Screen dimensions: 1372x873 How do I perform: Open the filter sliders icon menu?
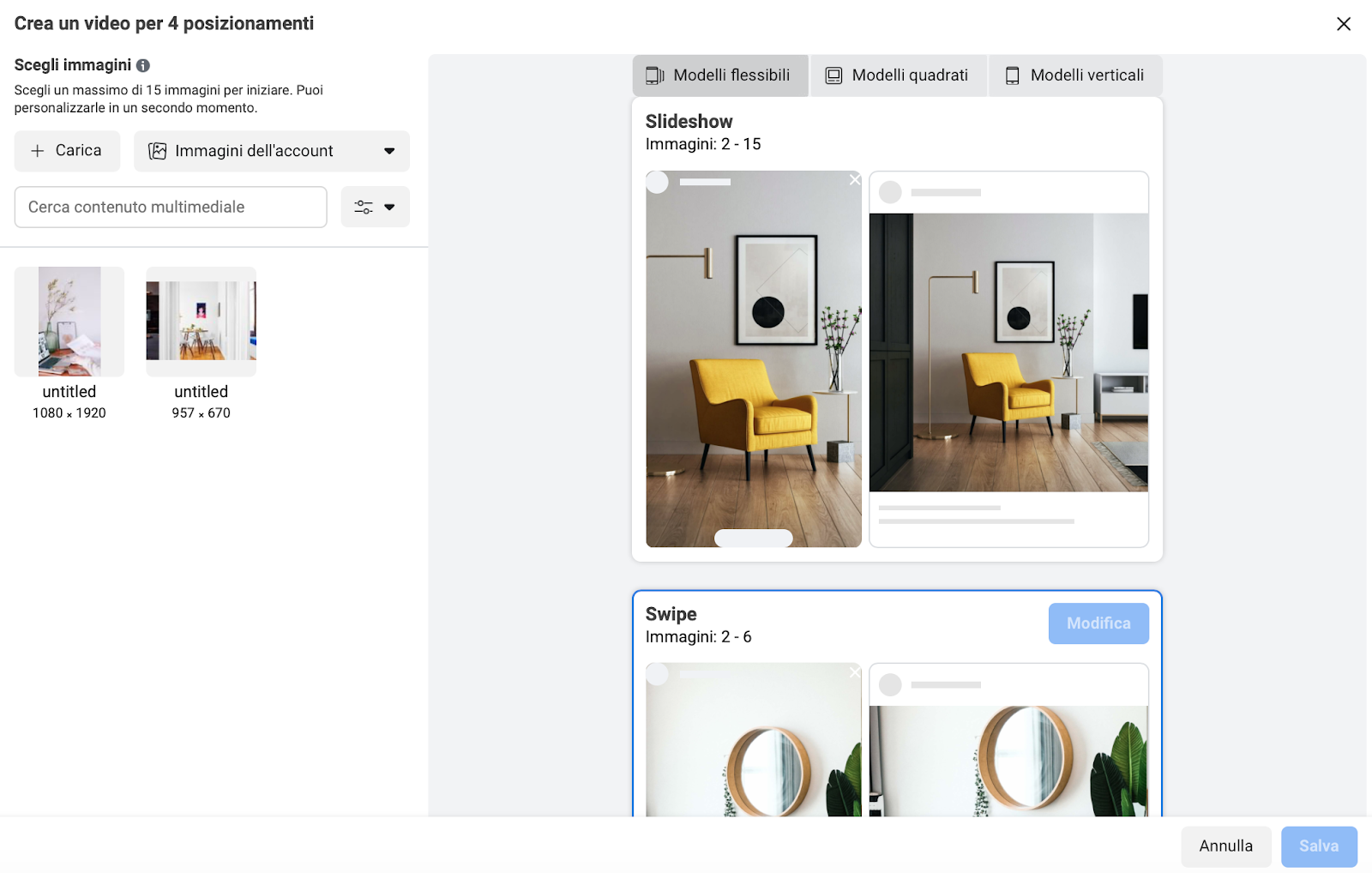click(364, 207)
